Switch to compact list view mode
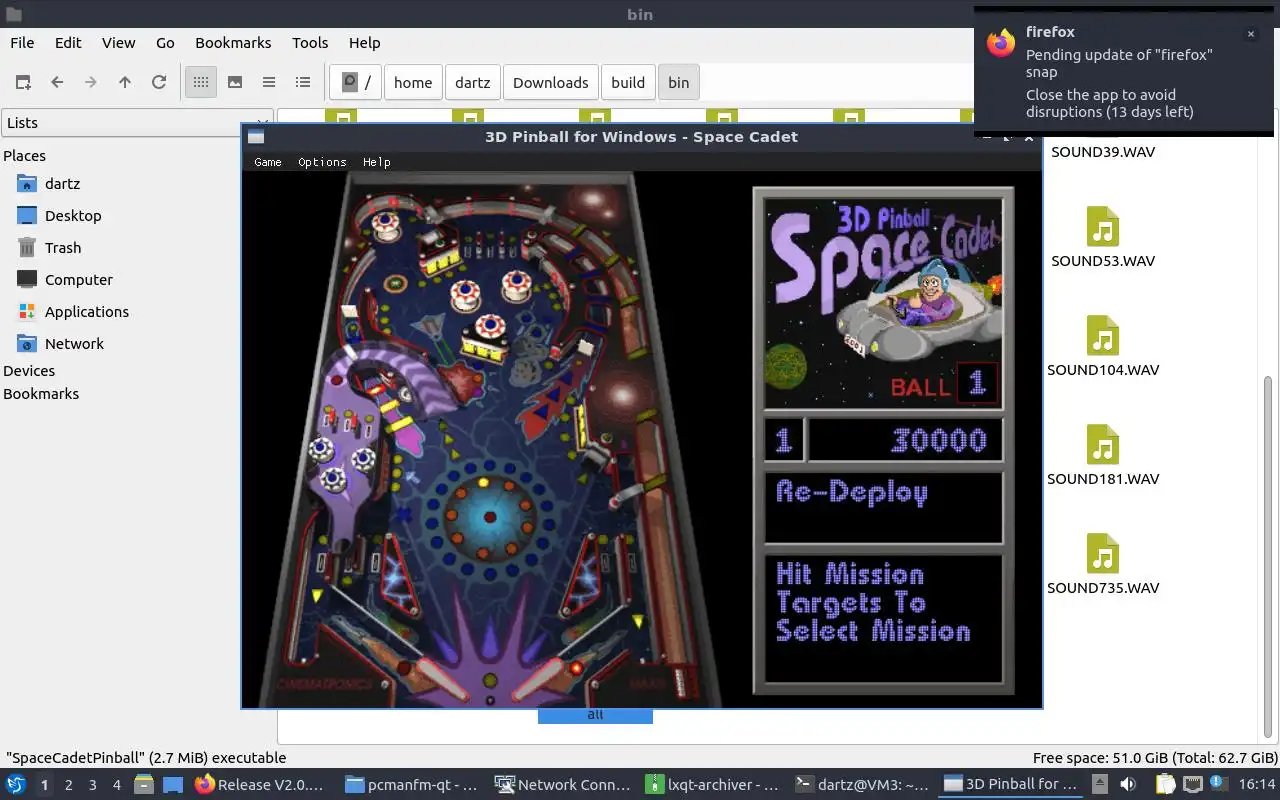The height and width of the screenshot is (800, 1280). 269,82
